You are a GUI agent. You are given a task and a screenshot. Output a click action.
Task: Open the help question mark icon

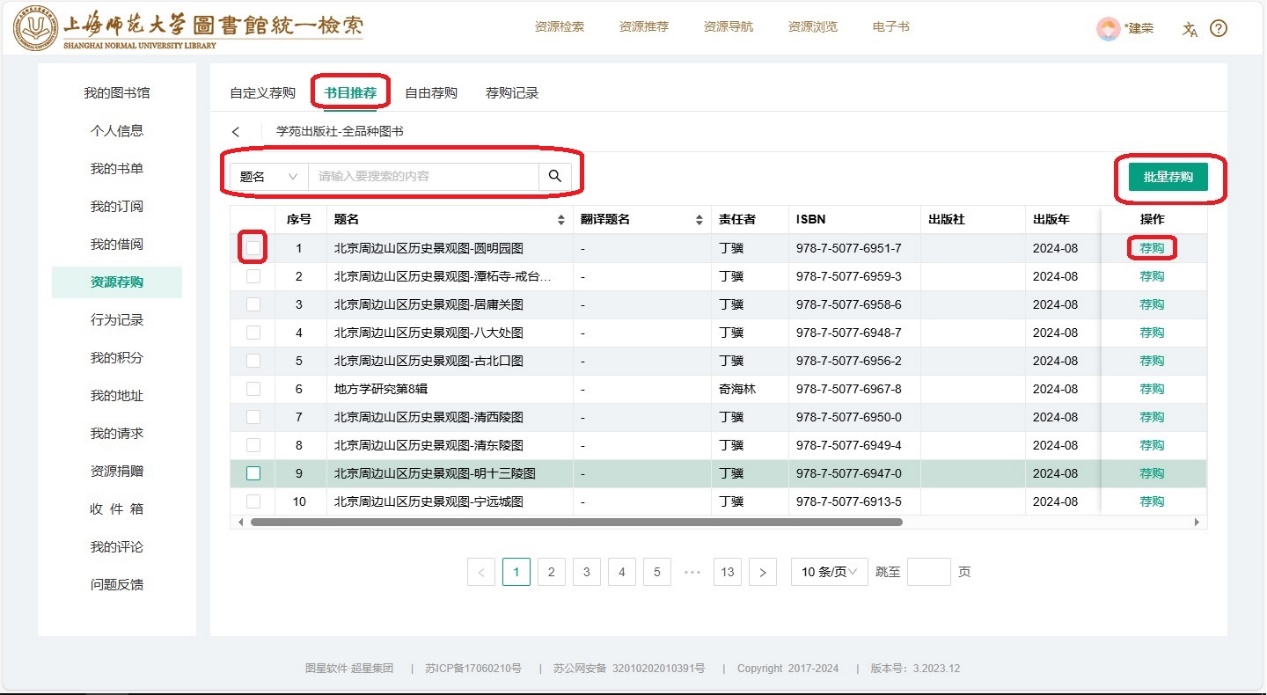tap(1218, 29)
